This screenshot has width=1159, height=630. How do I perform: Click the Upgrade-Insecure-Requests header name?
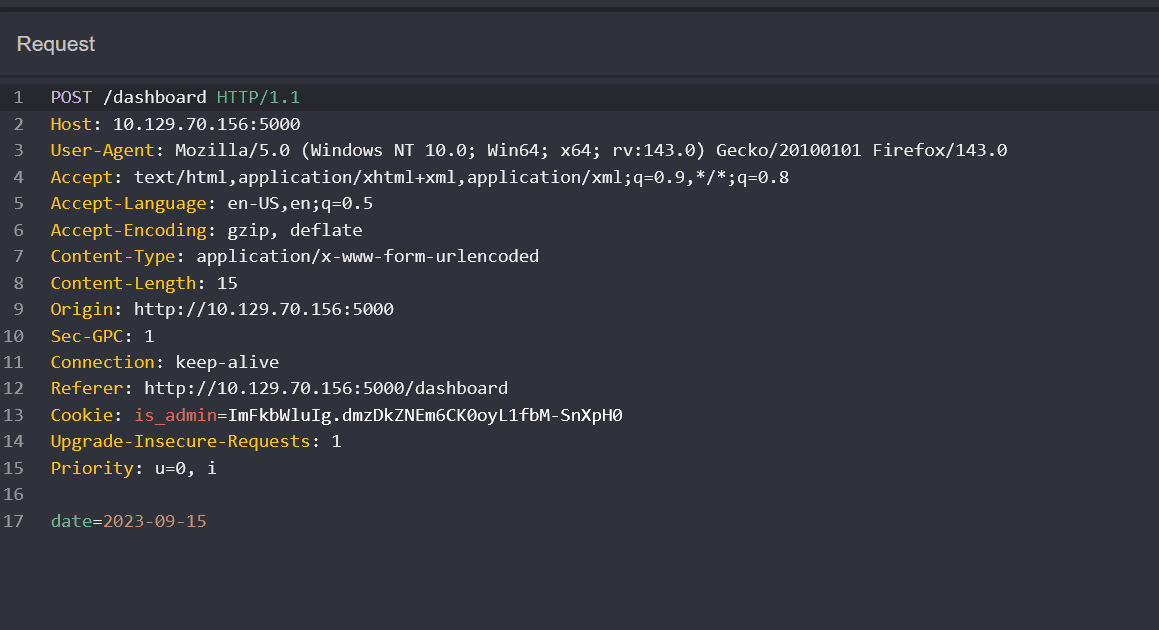pos(181,441)
